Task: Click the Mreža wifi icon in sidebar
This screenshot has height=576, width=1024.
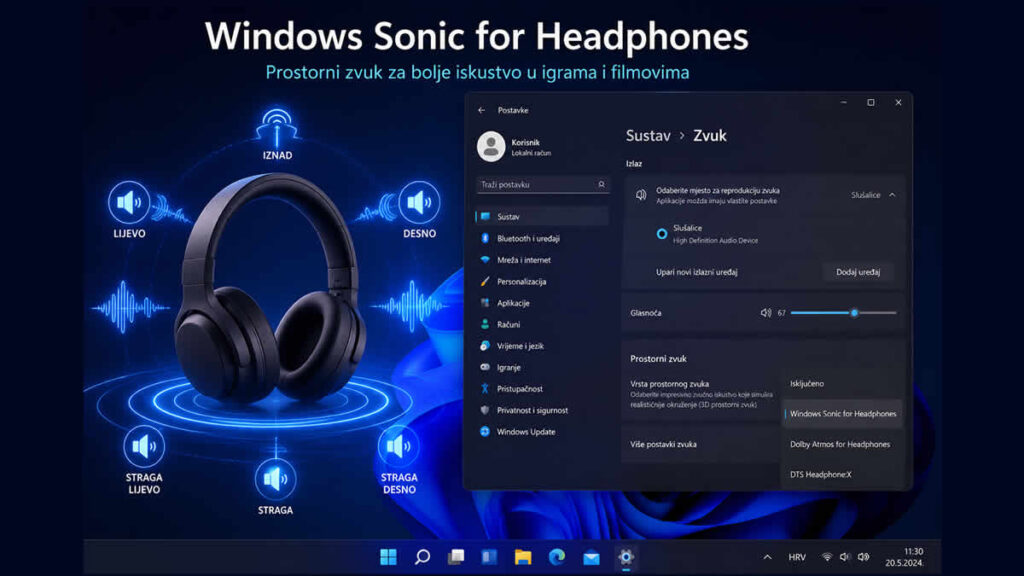Action: [485, 260]
